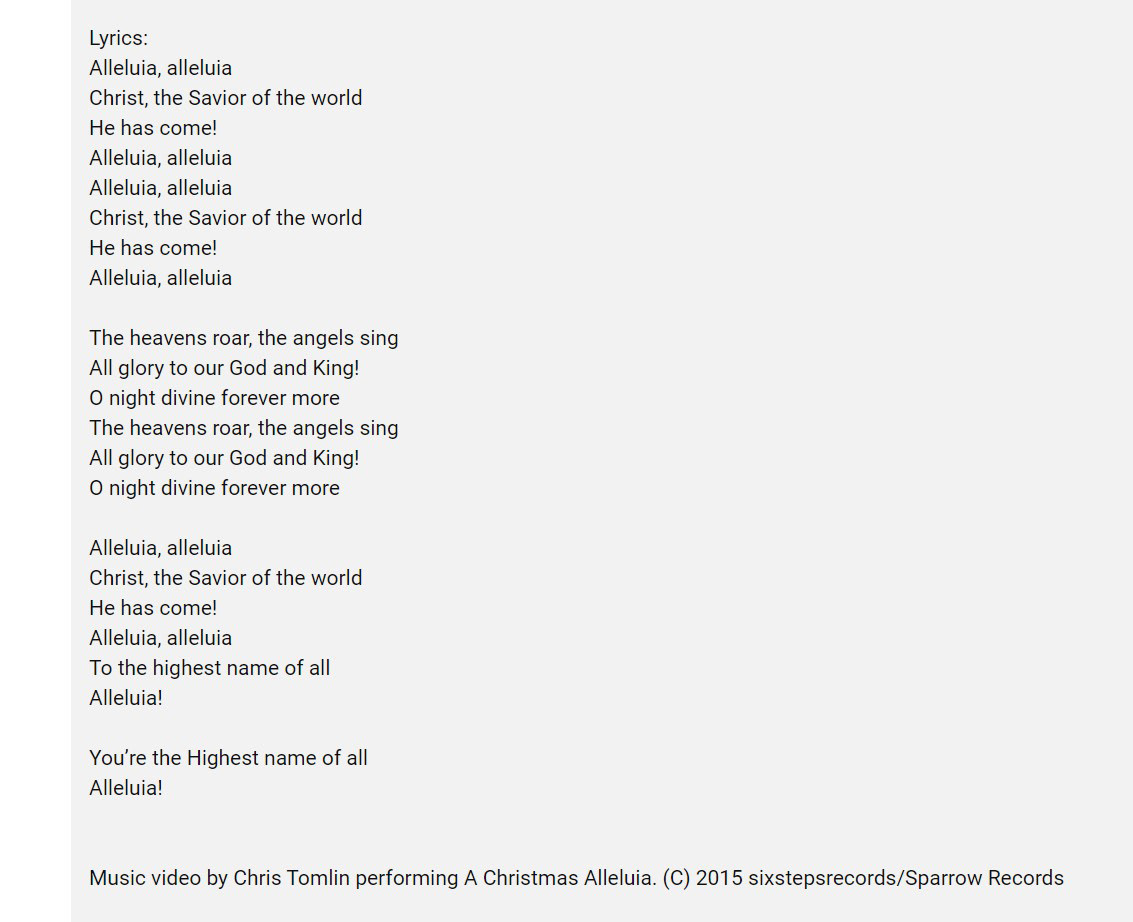Click the final "Alleluia!" line of the lyrics
This screenshot has height=922, width=1133.
point(126,788)
